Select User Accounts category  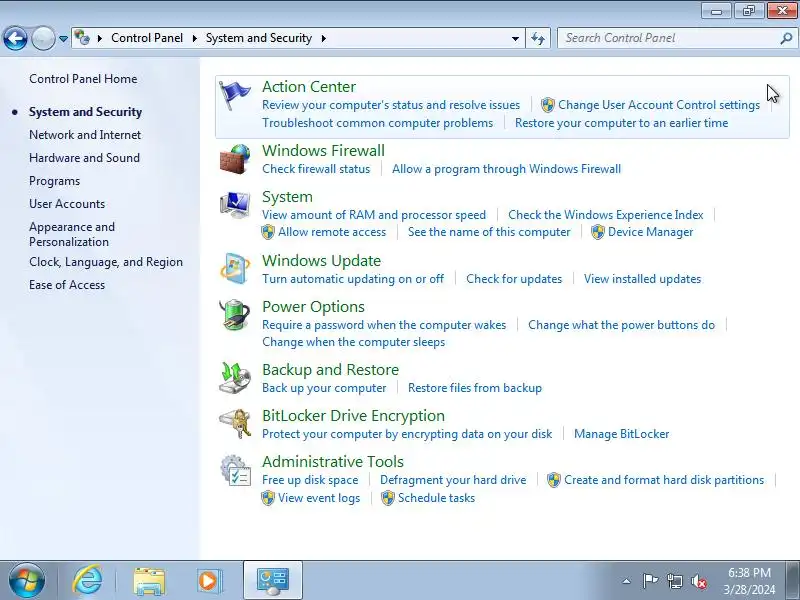pyautogui.click(x=67, y=204)
